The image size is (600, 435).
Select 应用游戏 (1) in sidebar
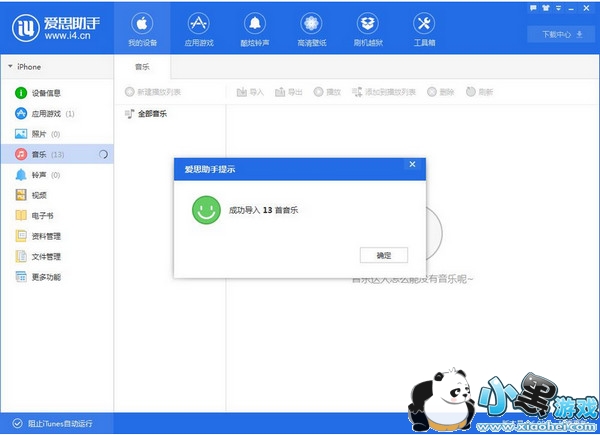(x=57, y=114)
